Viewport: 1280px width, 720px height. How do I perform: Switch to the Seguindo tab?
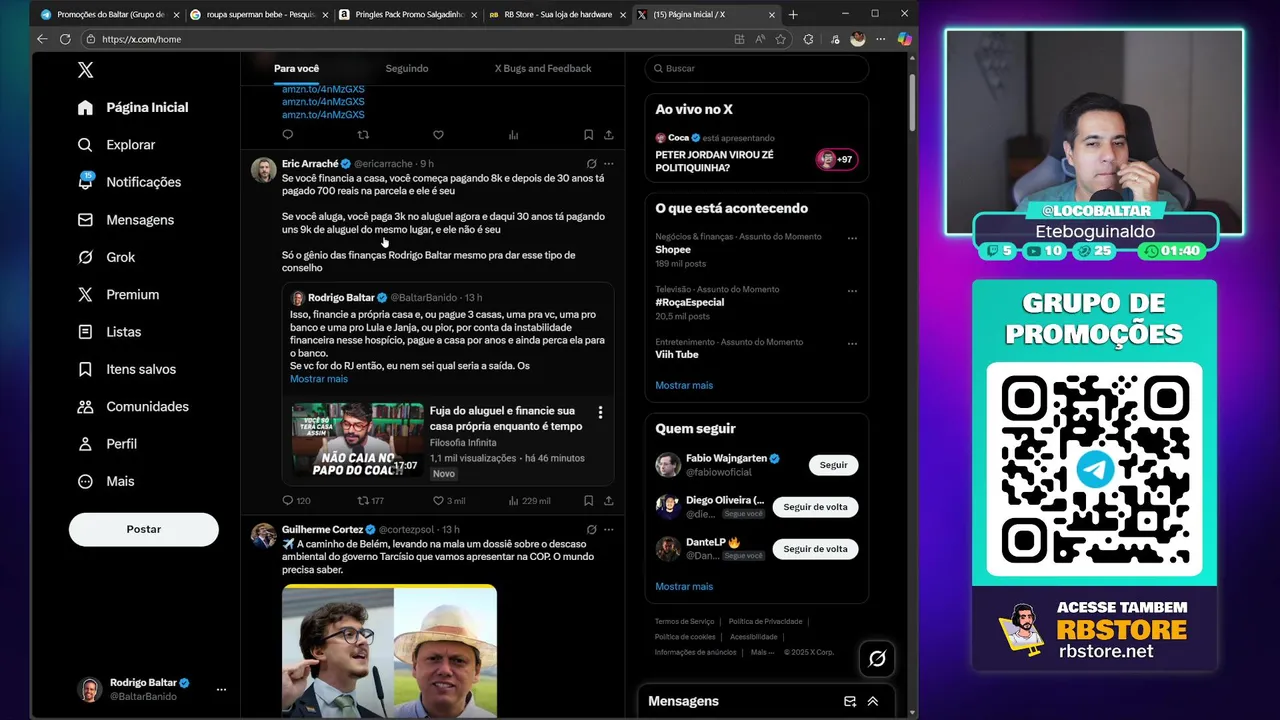point(407,68)
